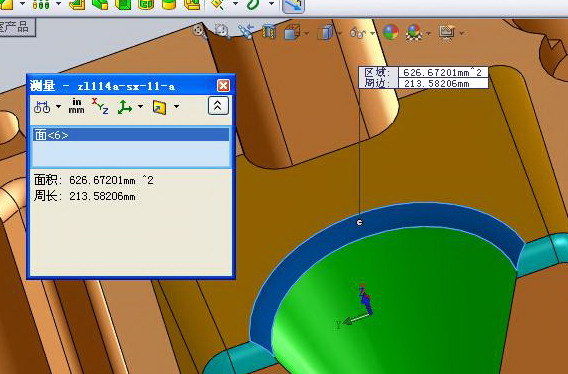Click the Edit Appearance color sphere icon
Image resolution: width=568 pixels, height=374 pixels.
[x=391, y=32]
